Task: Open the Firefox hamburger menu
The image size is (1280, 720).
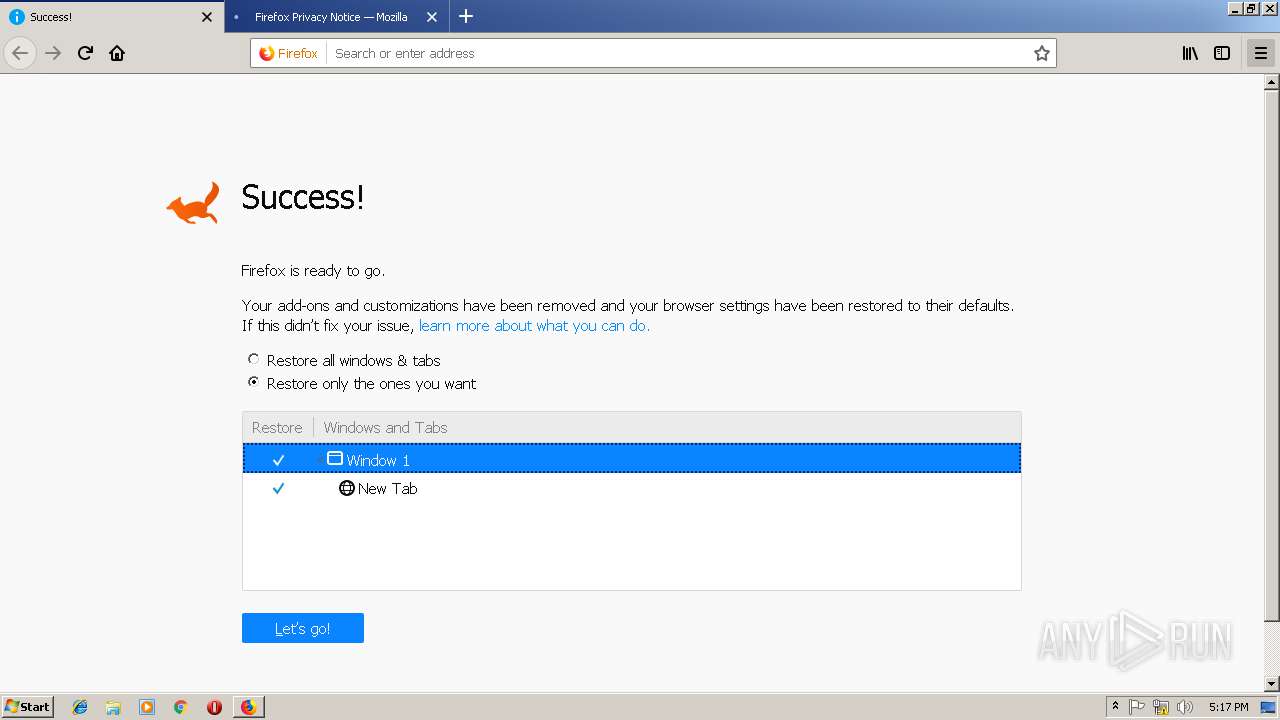Action: 1261,53
